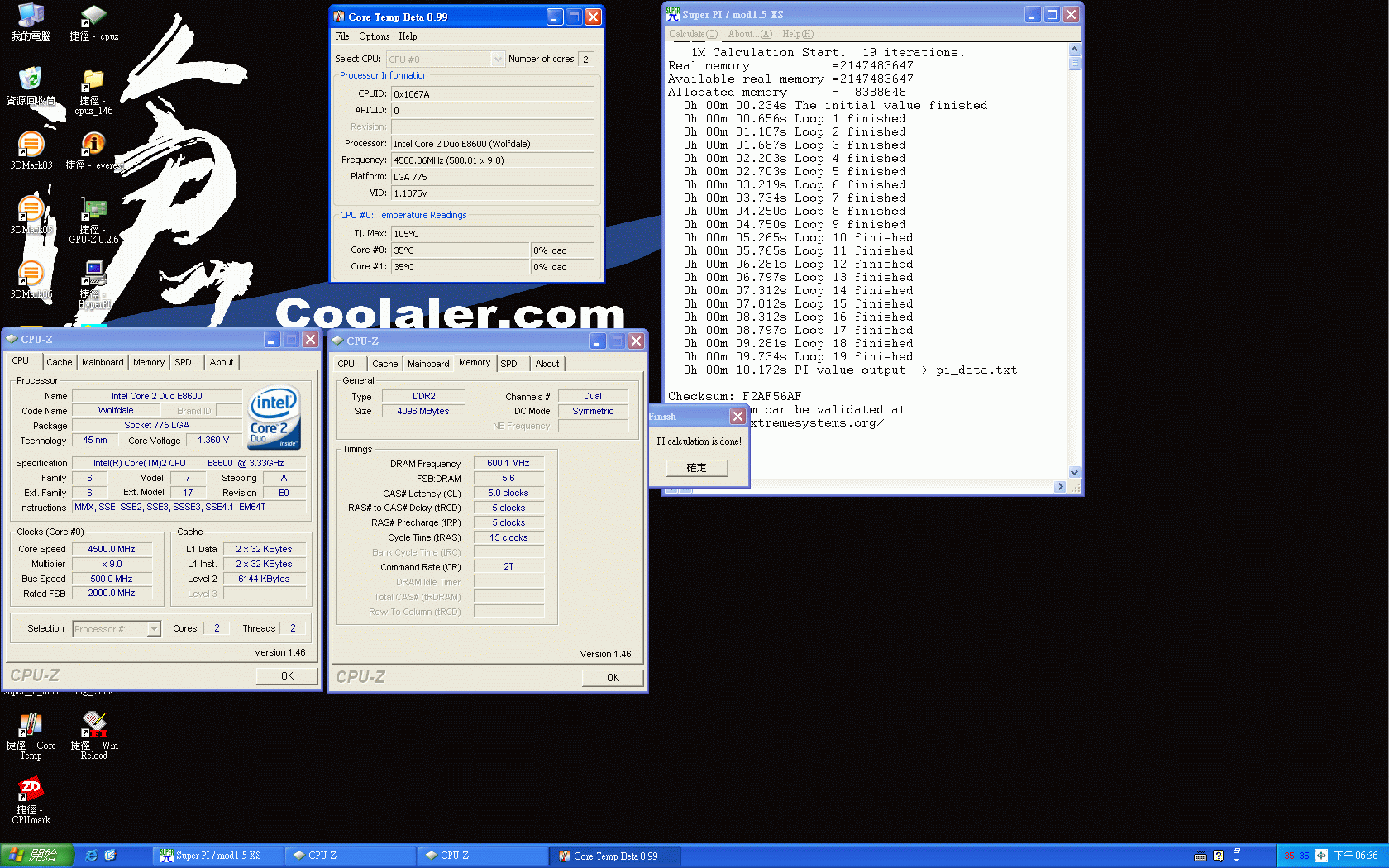This screenshot has width=1389, height=868.
Task: Click the Number of cores field
Action: pos(585,60)
